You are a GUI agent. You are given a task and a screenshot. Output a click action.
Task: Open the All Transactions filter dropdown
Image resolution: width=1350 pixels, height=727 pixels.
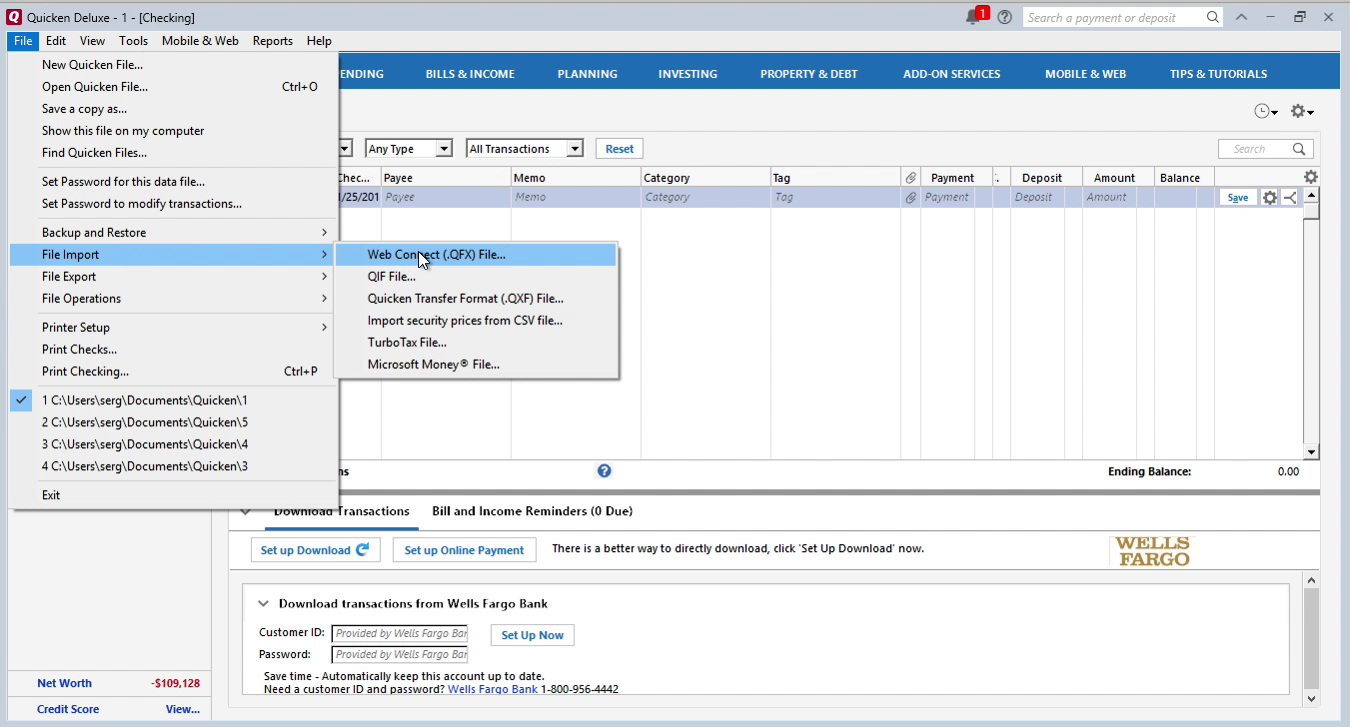(x=524, y=148)
